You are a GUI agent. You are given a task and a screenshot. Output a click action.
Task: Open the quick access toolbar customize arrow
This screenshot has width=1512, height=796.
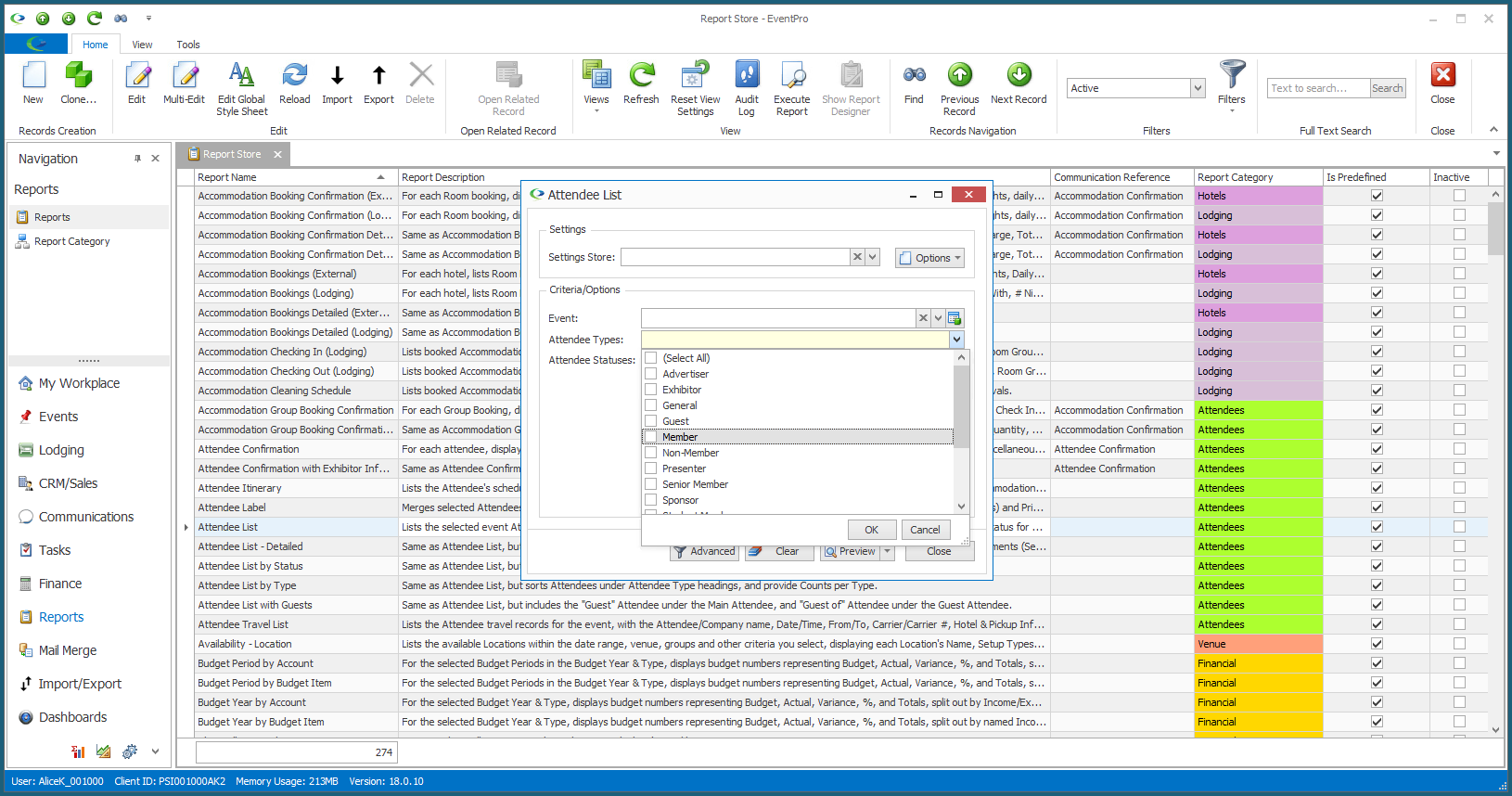tap(148, 18)
